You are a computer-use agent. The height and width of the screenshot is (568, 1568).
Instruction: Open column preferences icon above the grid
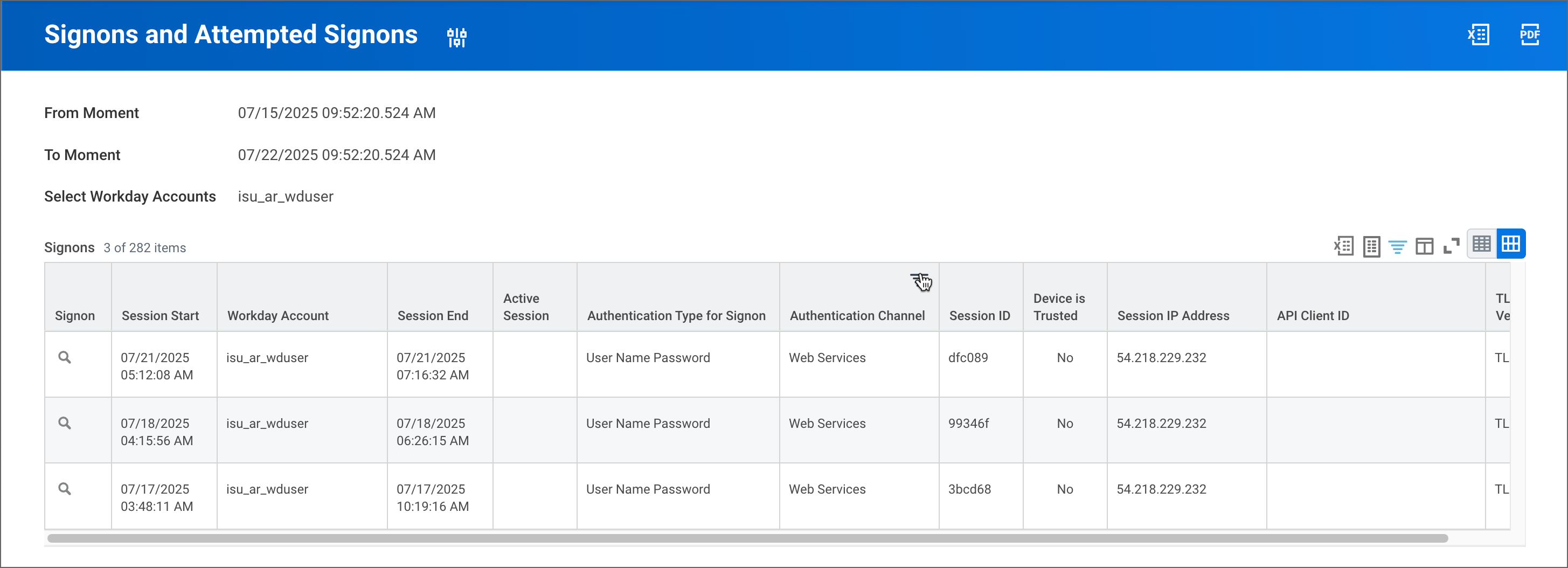(x=1424, y=246)
